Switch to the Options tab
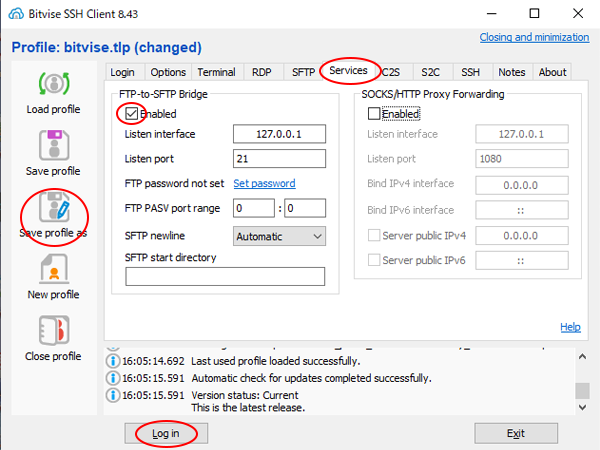This screenshot has height=450, width=600. click(168, 72)
